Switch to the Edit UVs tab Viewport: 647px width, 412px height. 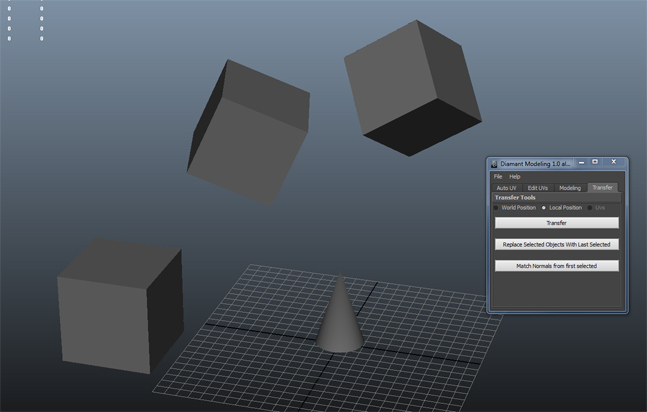[538, 187]
